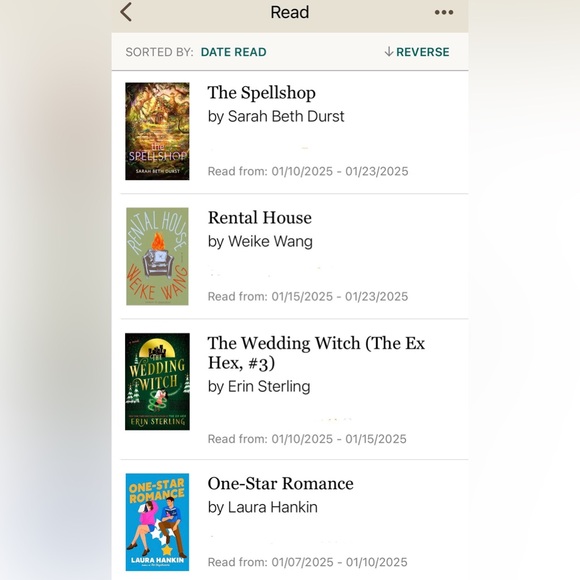
Task: Open The Wedding Witch cover image
Action: [x=157, y=382]
